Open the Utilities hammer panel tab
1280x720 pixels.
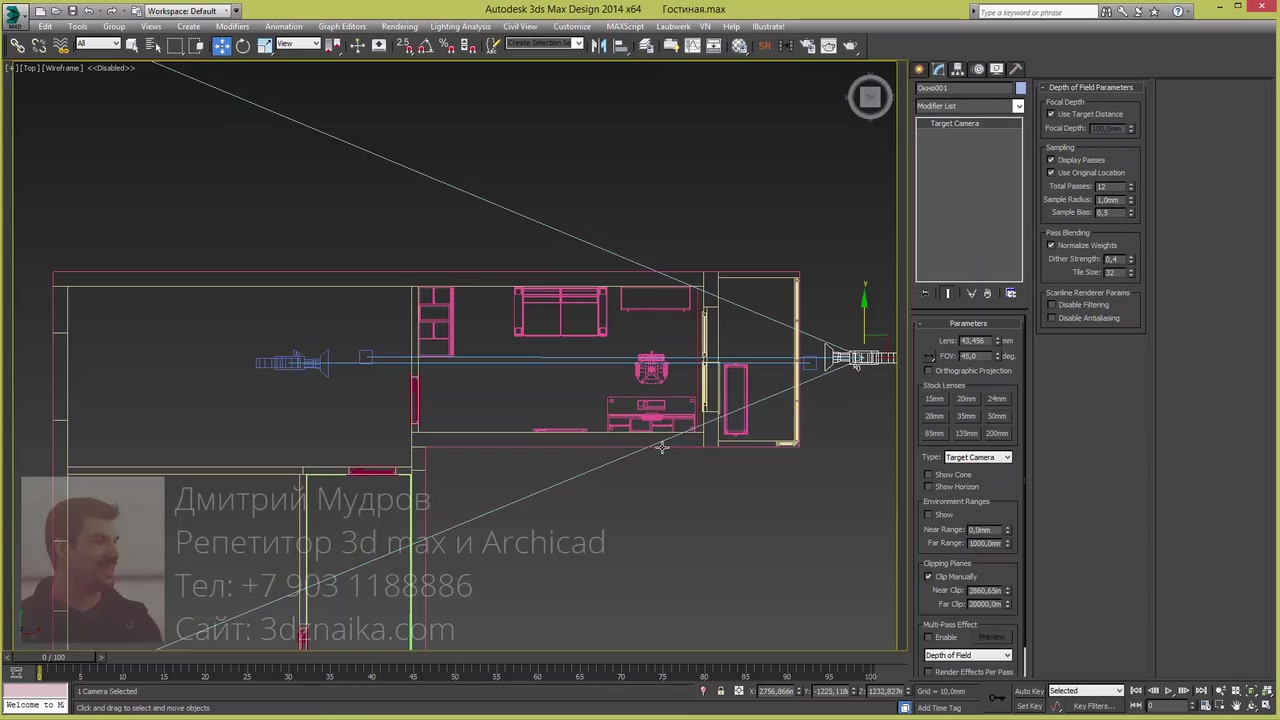click(1015, 69)
